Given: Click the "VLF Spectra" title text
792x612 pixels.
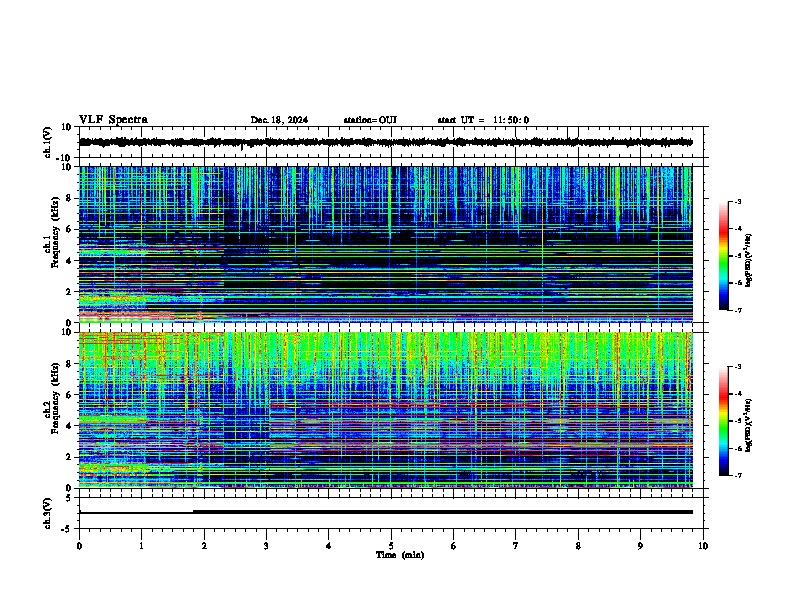Looking at the screenshot, I should tap(113, 120).
